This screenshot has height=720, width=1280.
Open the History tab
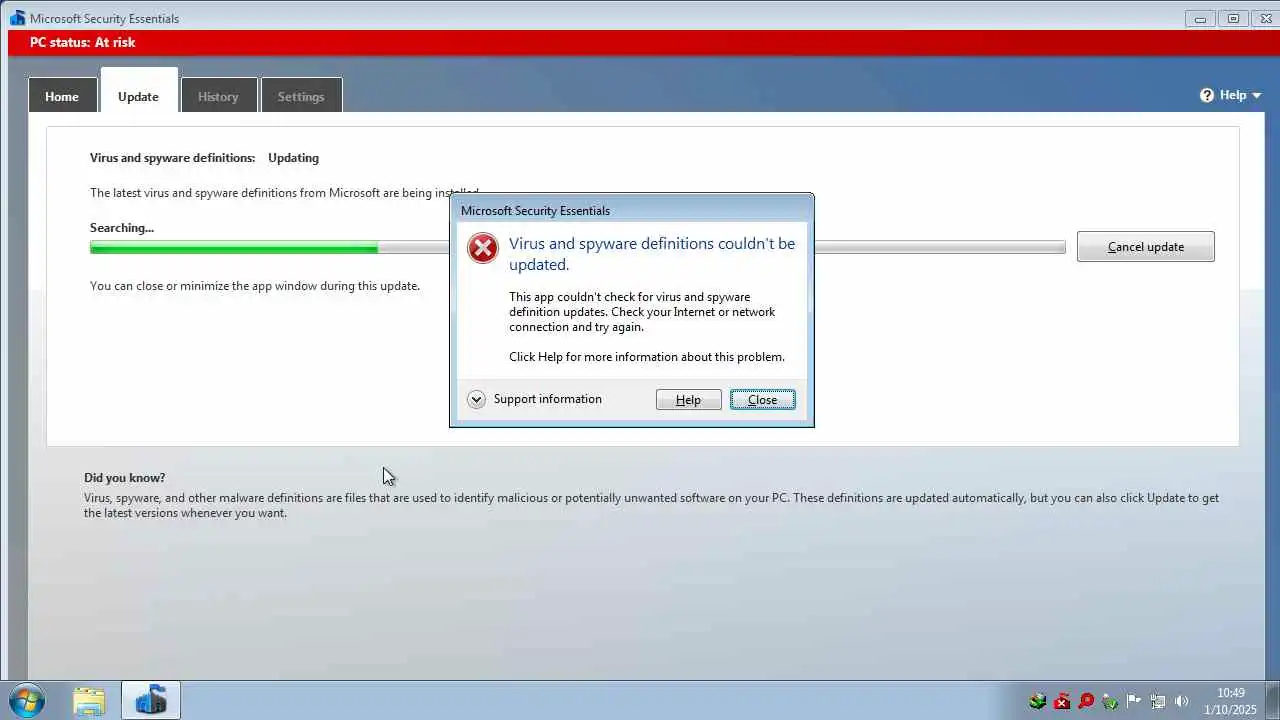pyautogui.click(x=218, y=96)
